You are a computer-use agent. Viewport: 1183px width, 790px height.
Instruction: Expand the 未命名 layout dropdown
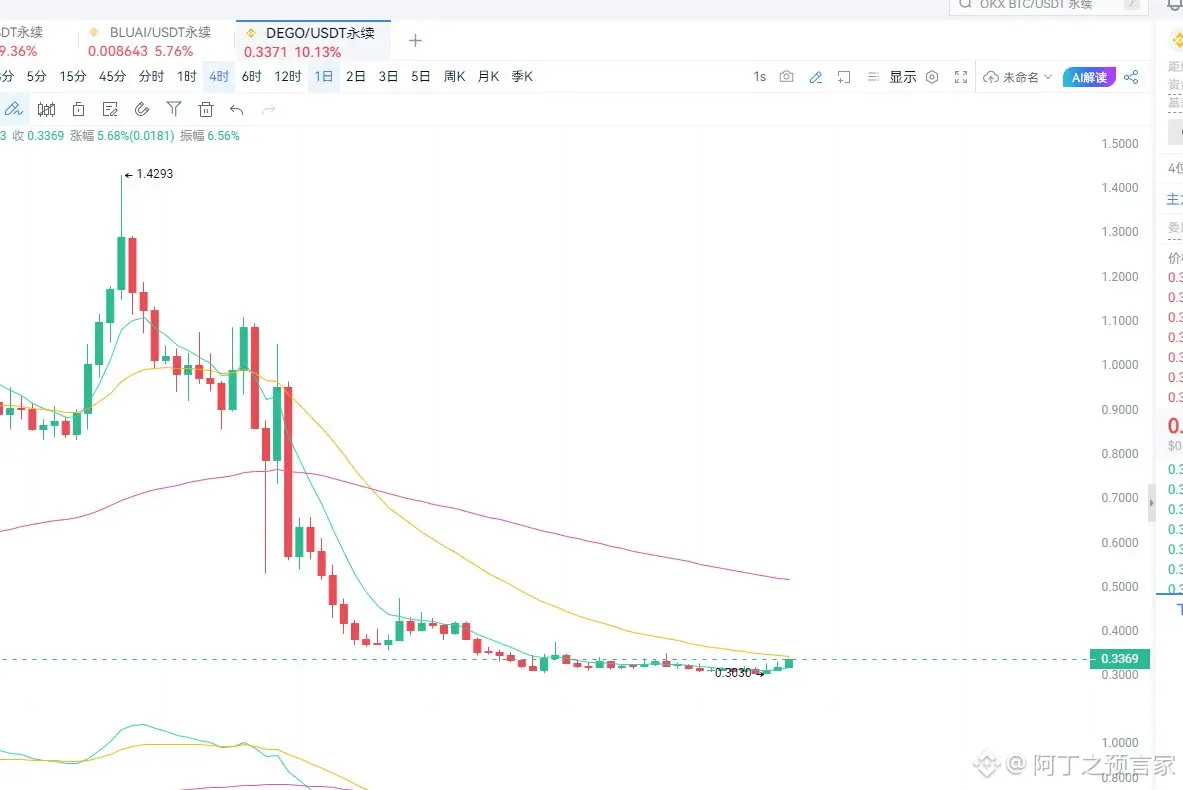click(x=1027, y=77)
